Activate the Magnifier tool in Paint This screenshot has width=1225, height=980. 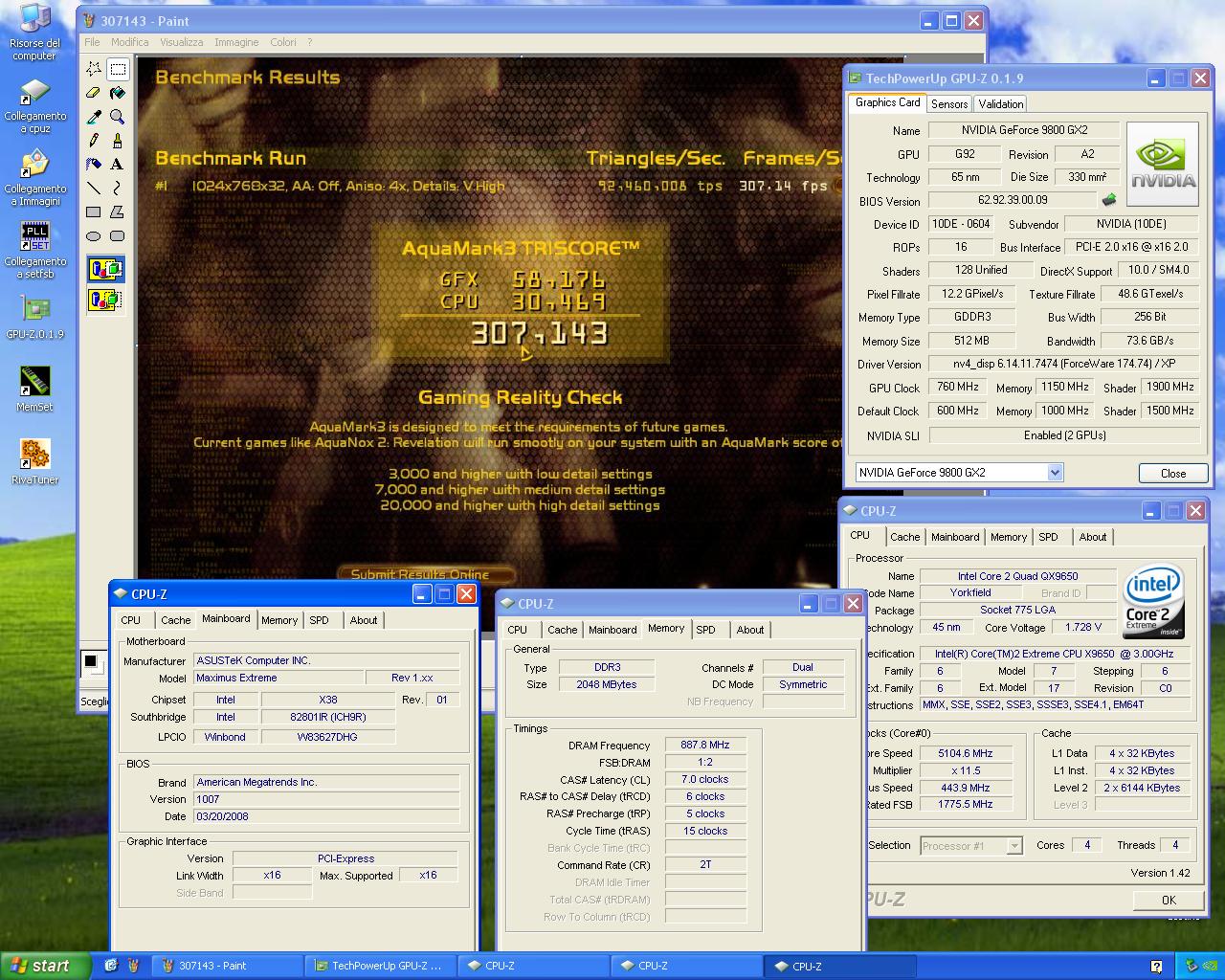pyautogui.click(x=118, y=117)
